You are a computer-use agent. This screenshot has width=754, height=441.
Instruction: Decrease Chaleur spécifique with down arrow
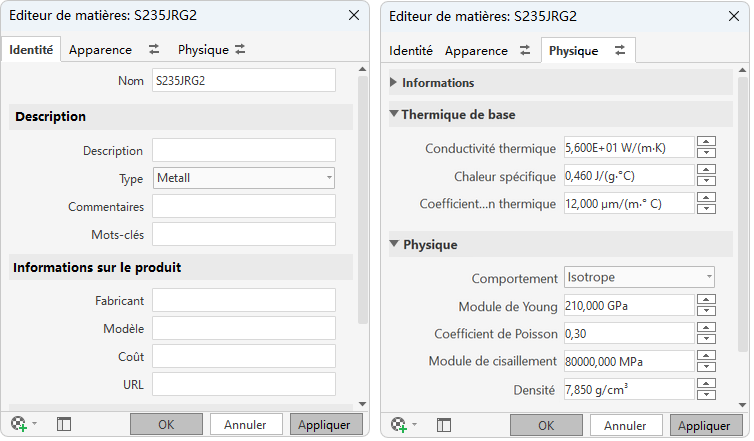(x=706, y=181)
